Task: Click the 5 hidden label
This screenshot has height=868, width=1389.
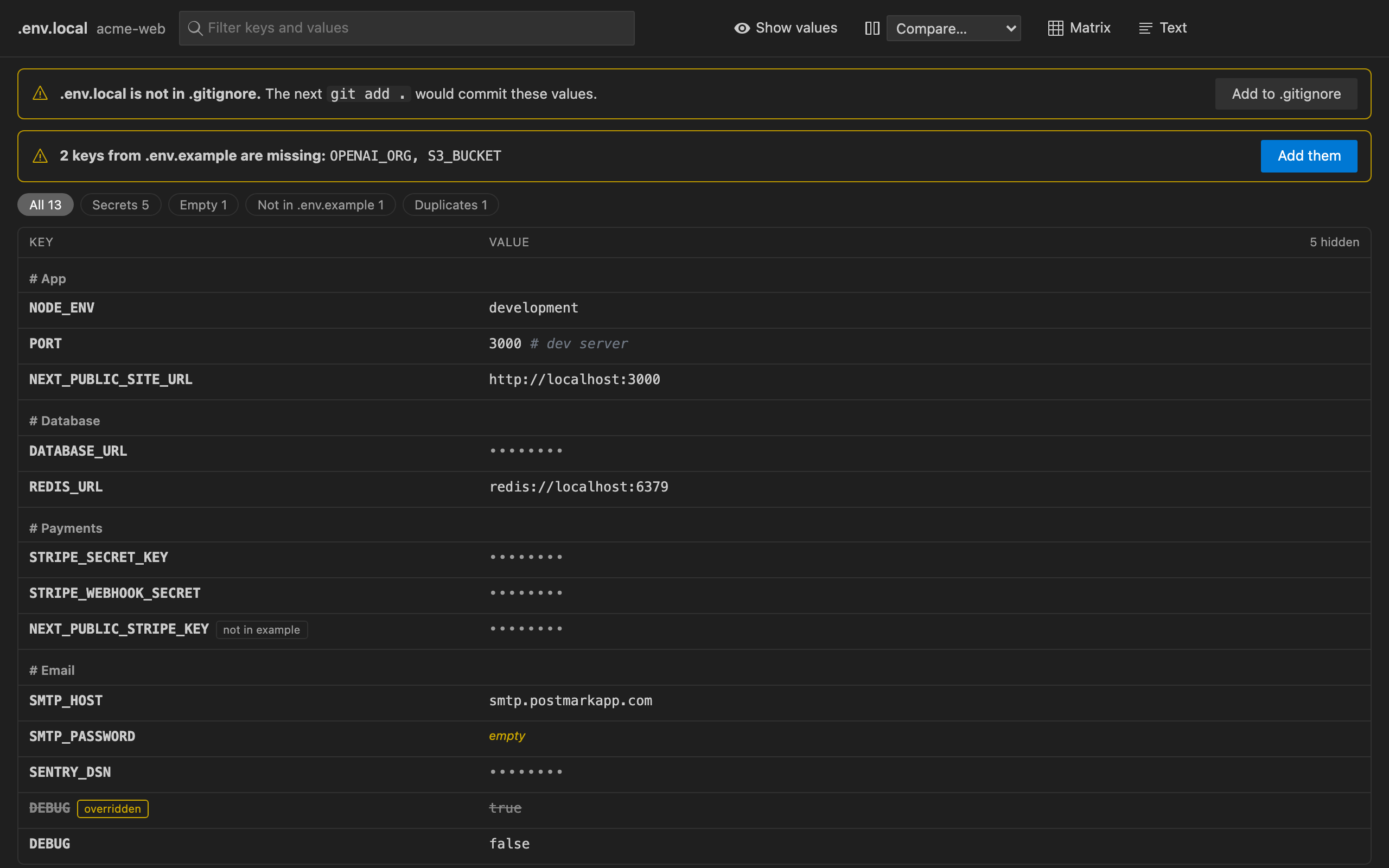Action: (x=1335, y=242)
